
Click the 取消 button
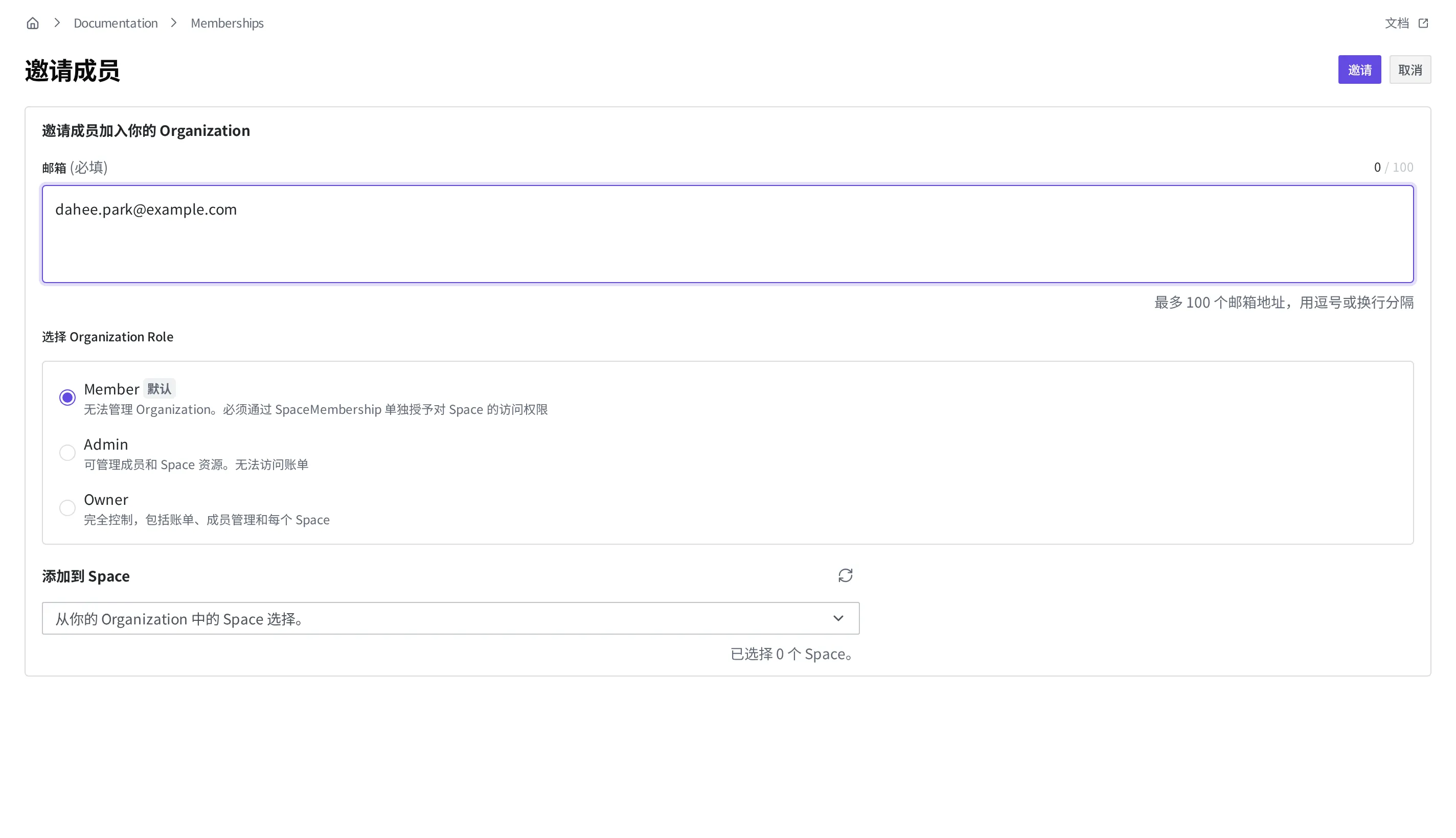[1409, 69]
